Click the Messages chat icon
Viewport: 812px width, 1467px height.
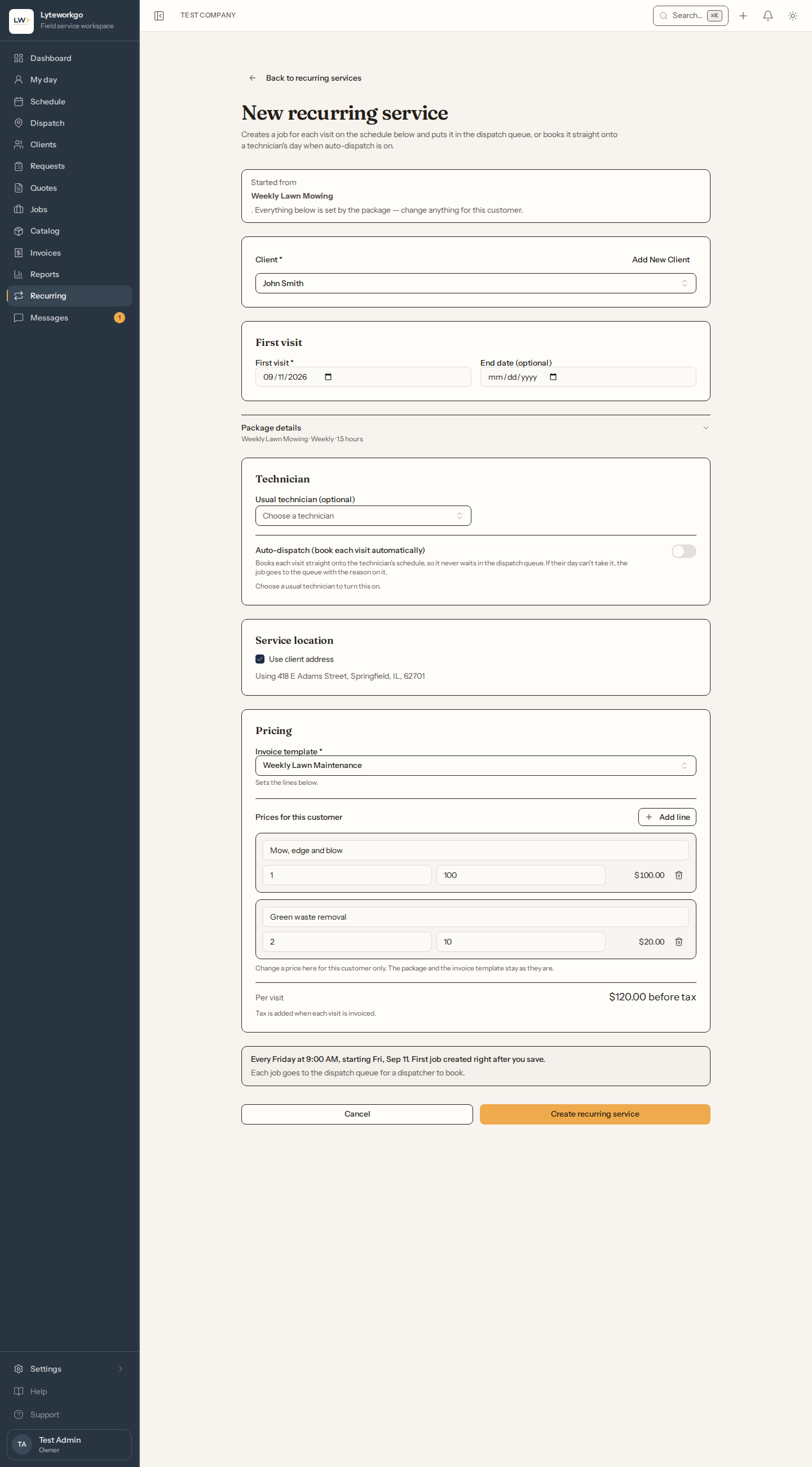coord(19,317)
